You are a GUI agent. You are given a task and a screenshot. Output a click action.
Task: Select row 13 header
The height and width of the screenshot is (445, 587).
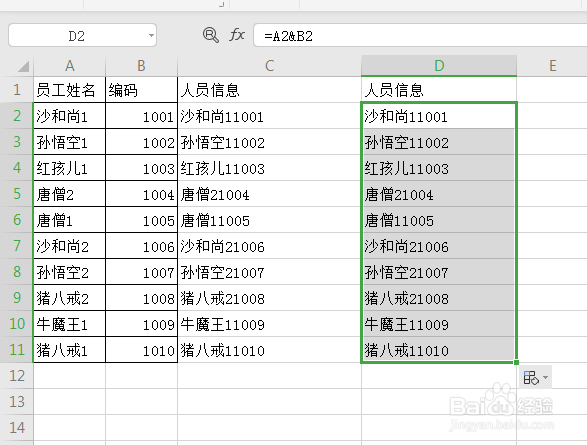[17, 402]
